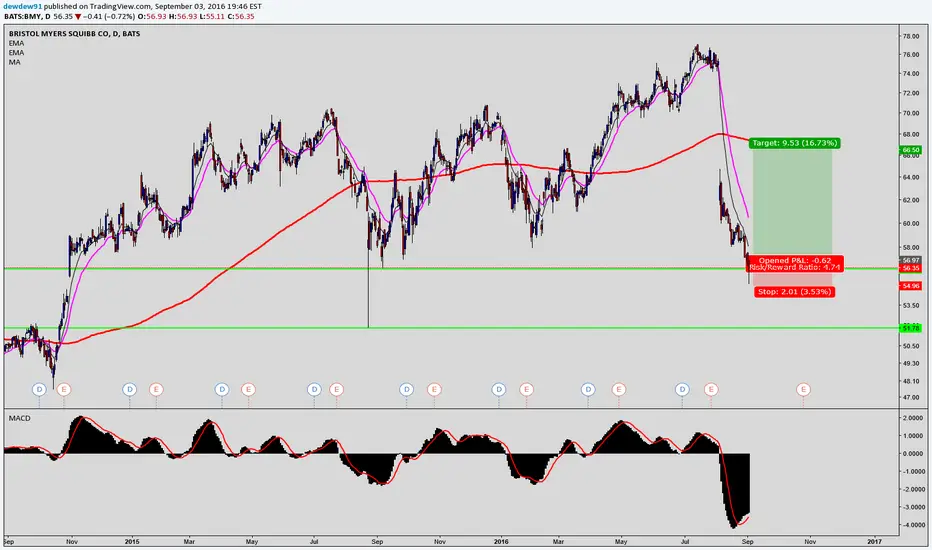Select the lower green horizontal line at 51.78
Screen dimensions: 932x550
click(x=452, y=328)
